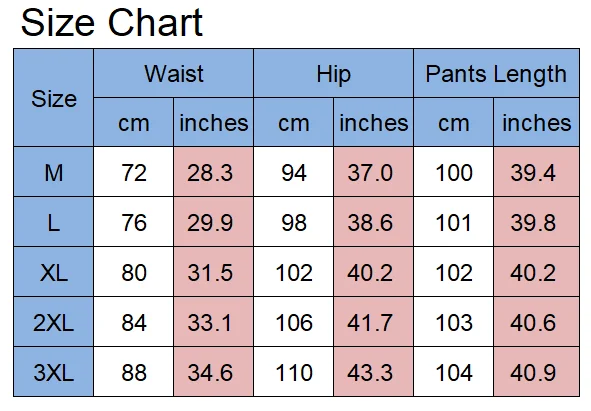591x411 pixels.
Task: Click the 37.0 hip inches cell
Action: tap(374, 172)
